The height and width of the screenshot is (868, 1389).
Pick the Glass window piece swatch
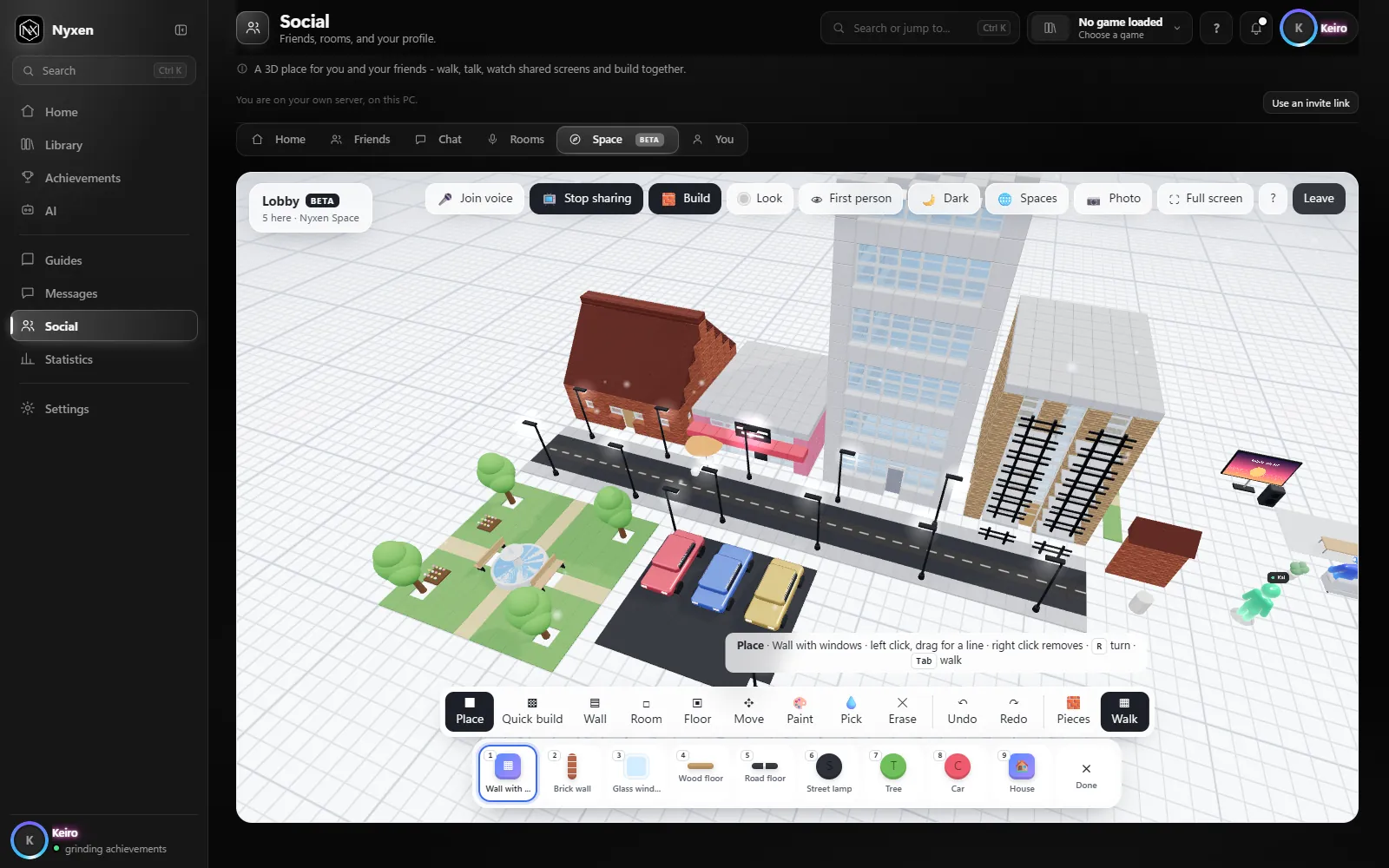tap(636, 773)
